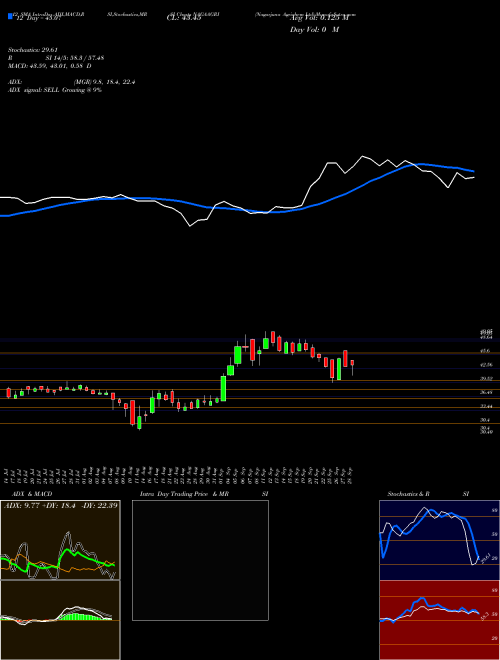Click the blue moving average line end
The height and width of the screenshot is (660, 500).
pos(473,171)
